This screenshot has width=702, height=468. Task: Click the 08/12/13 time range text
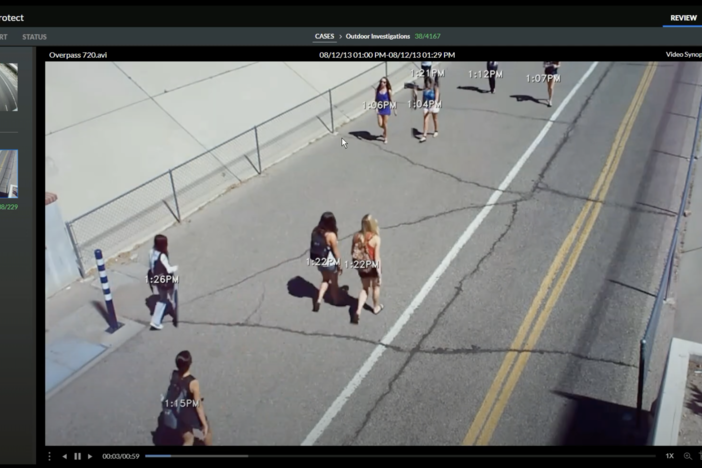pyautogui.click(x=387, y=55)
